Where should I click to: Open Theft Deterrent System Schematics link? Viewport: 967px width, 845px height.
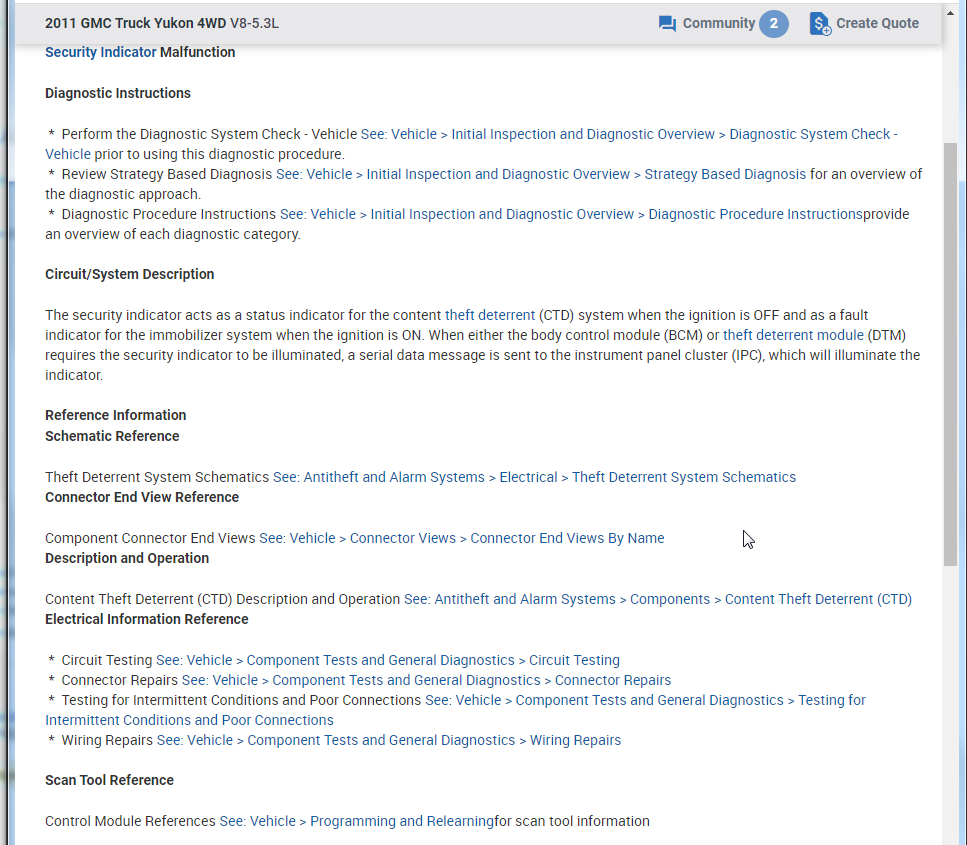point(684,477)
